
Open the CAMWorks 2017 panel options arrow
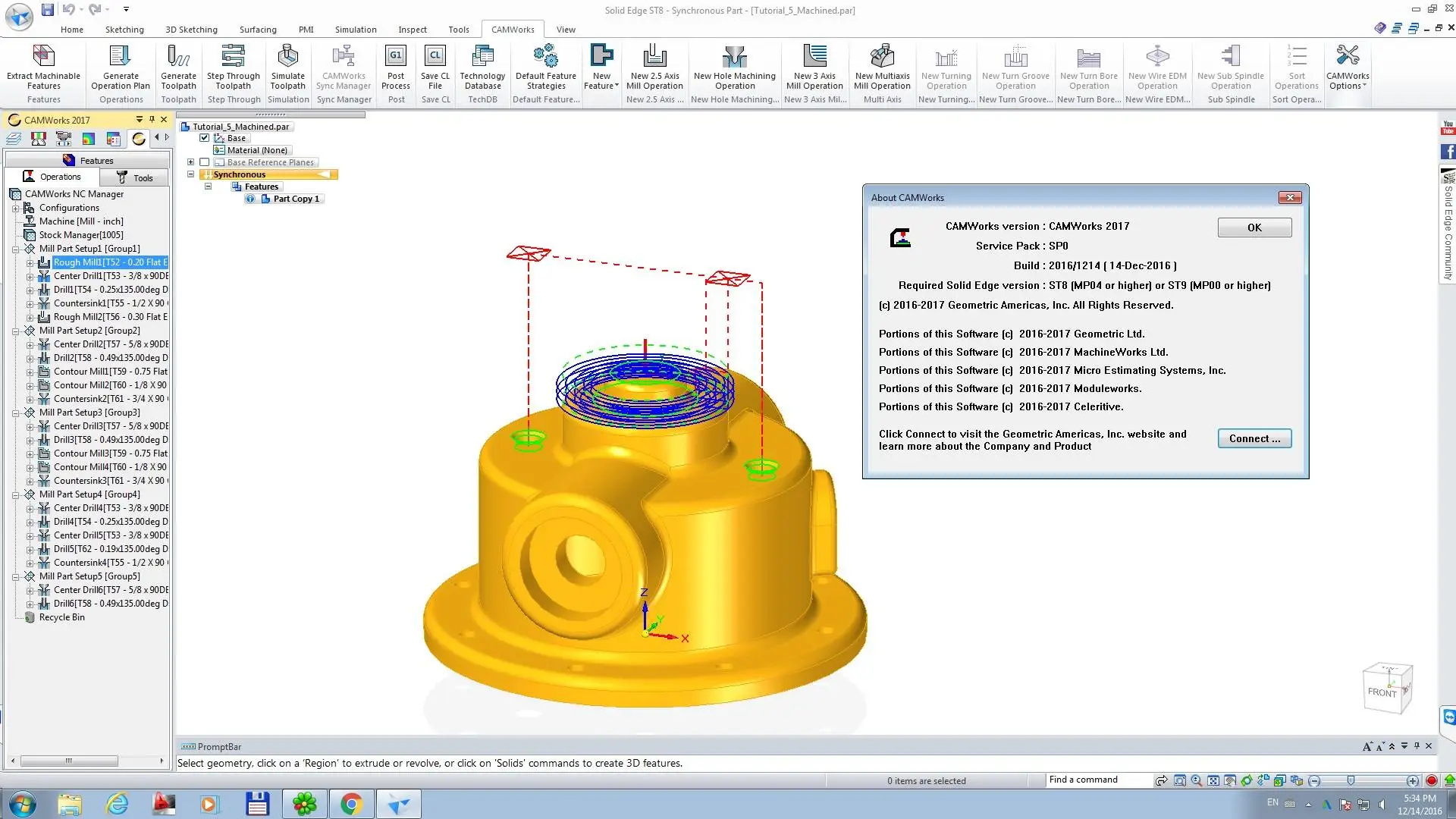[x=139, y=120]
